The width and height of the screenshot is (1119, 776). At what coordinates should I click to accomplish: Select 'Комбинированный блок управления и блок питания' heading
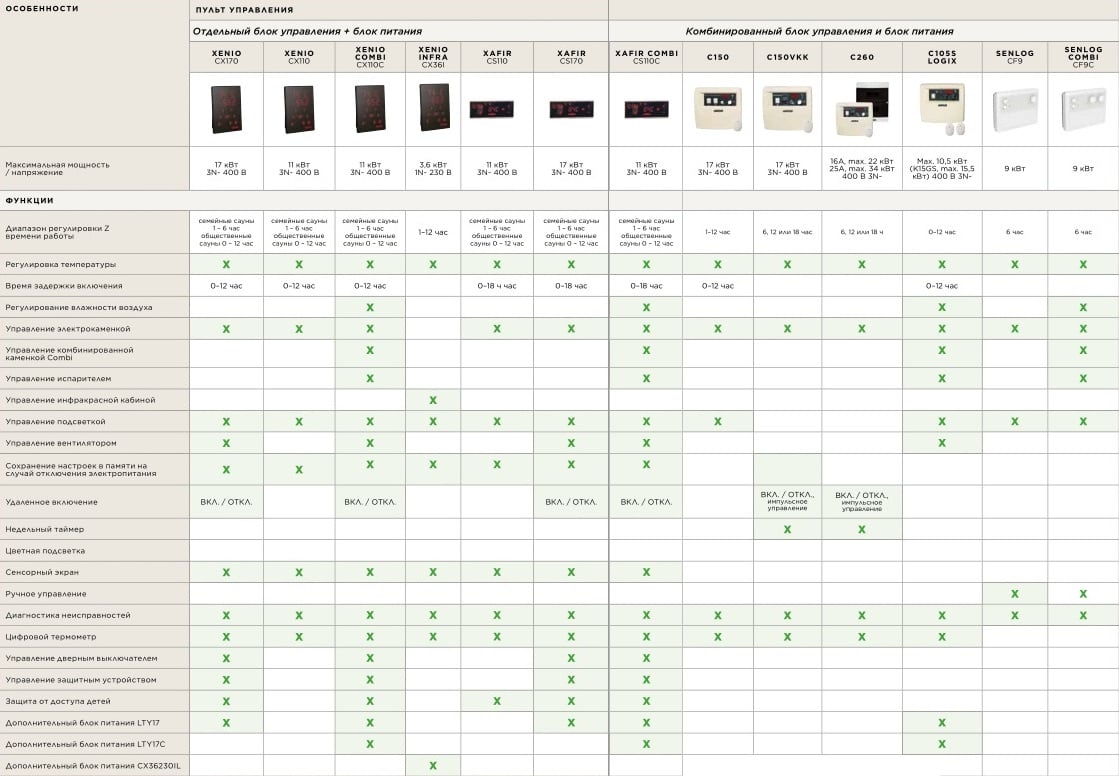(819, 31)
